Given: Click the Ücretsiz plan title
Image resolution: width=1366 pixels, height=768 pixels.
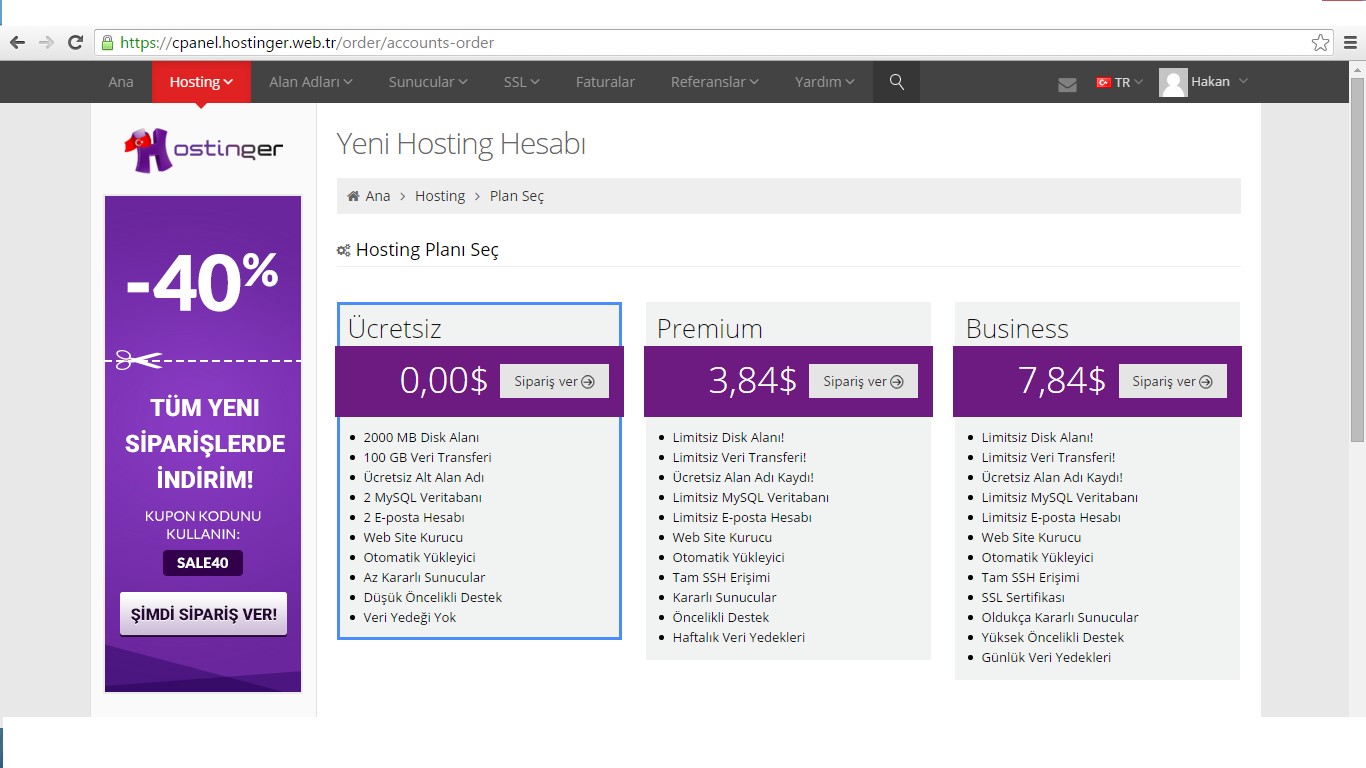Looking at the screenshot, I should pos(395,328).
